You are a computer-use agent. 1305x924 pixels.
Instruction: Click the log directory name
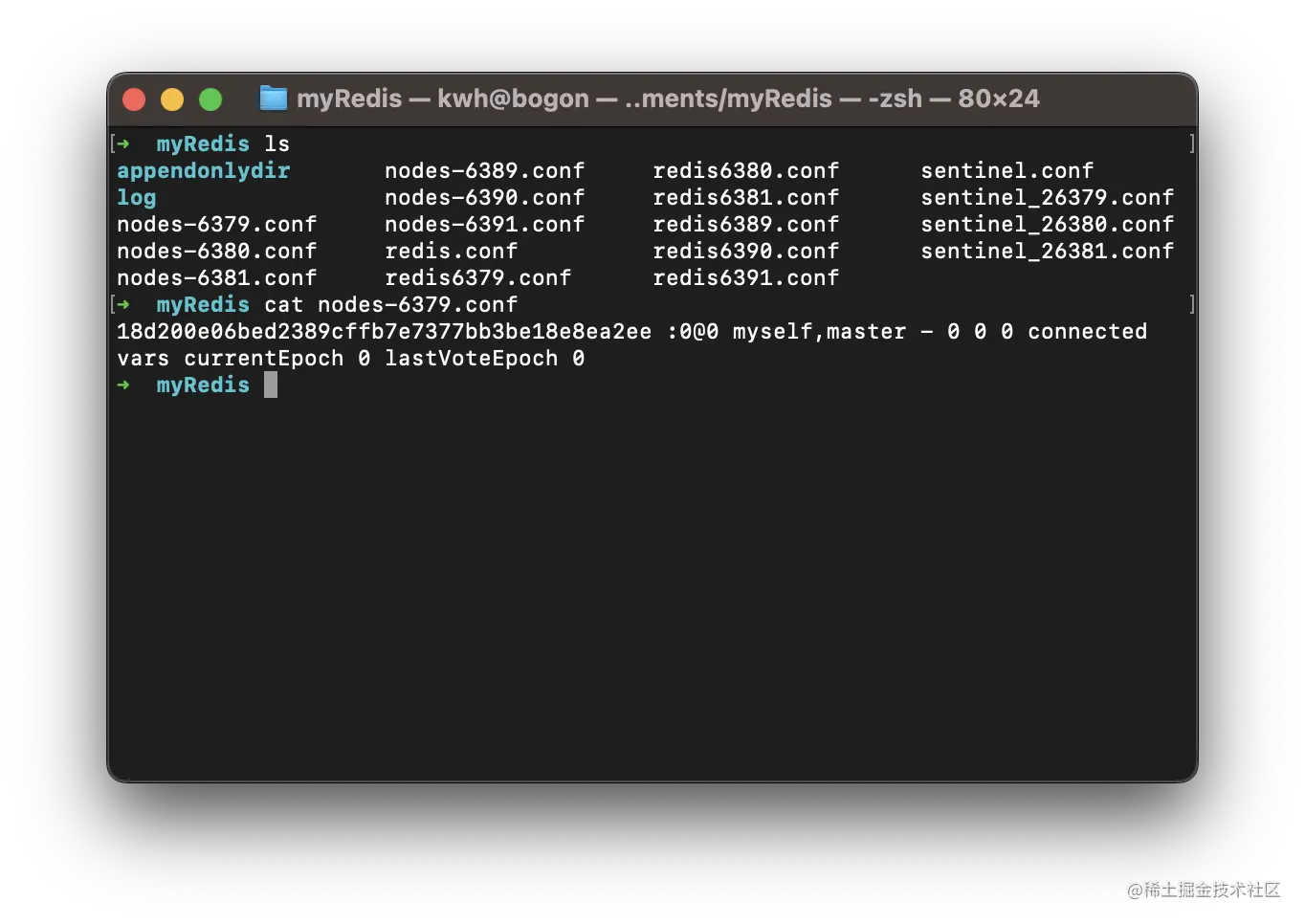(x=136, y=198)
